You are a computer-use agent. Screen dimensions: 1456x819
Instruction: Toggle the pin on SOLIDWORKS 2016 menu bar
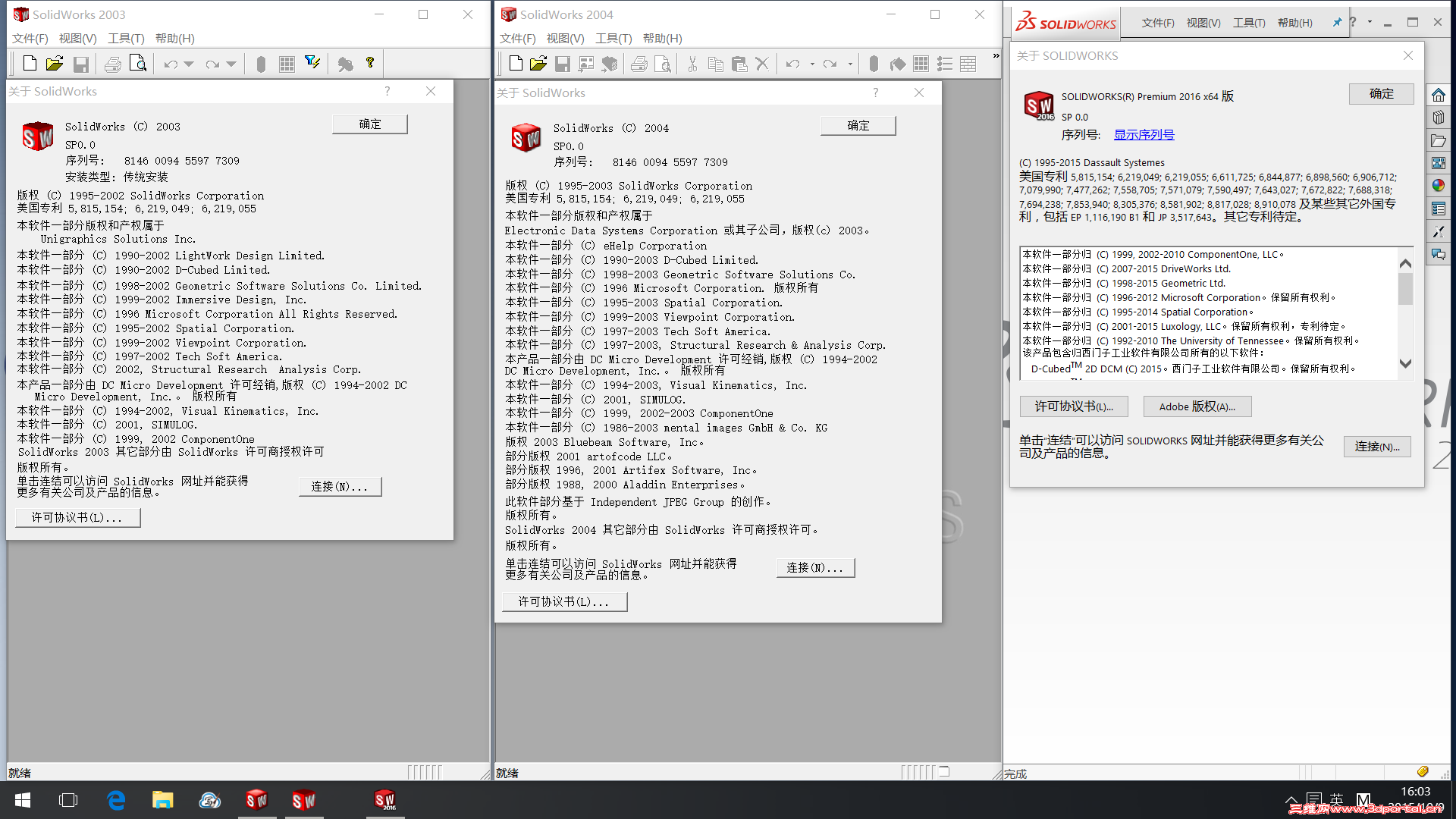tap(1337, 23)
